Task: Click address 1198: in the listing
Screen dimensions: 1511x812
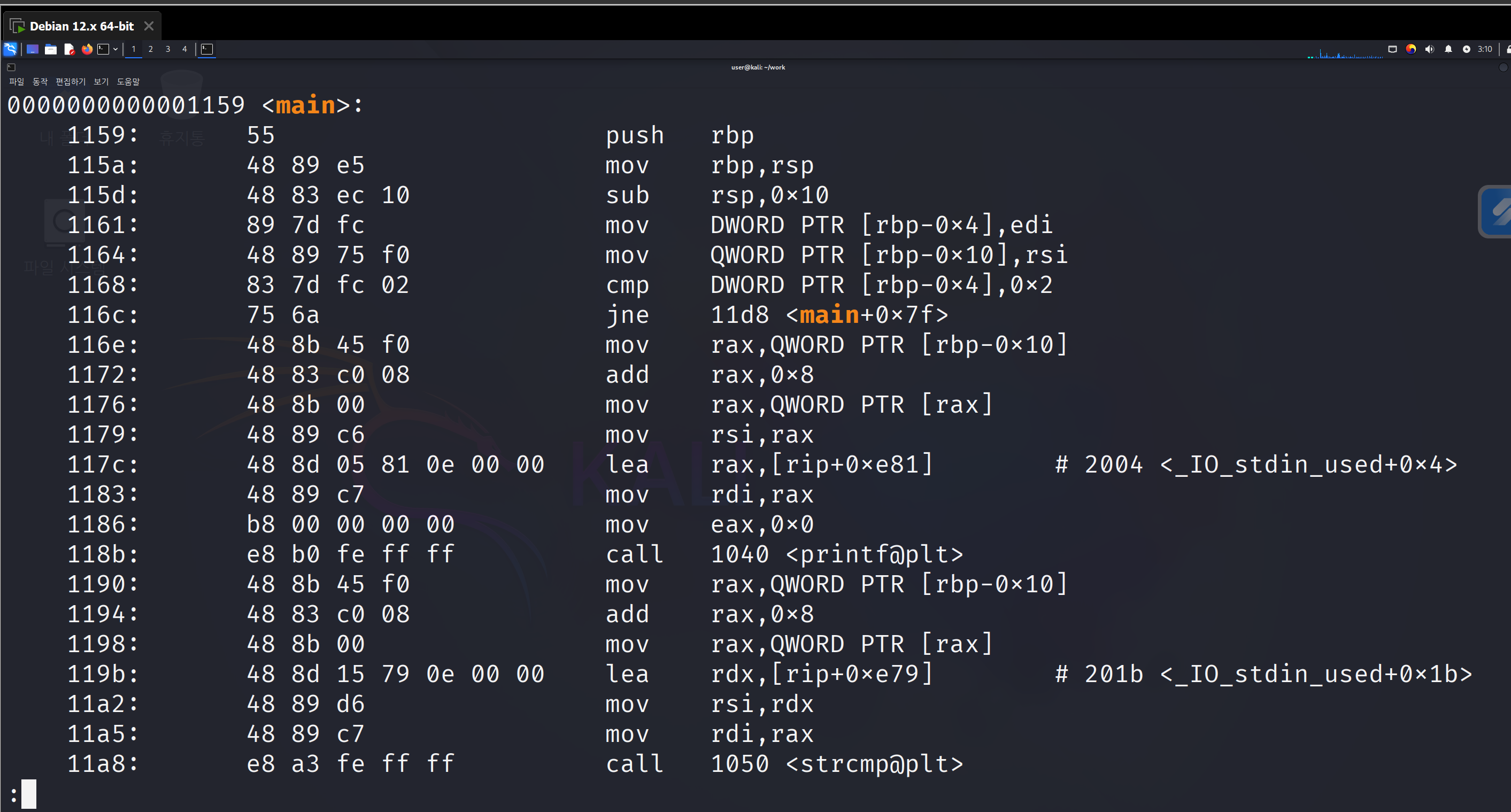Action: 103,645
